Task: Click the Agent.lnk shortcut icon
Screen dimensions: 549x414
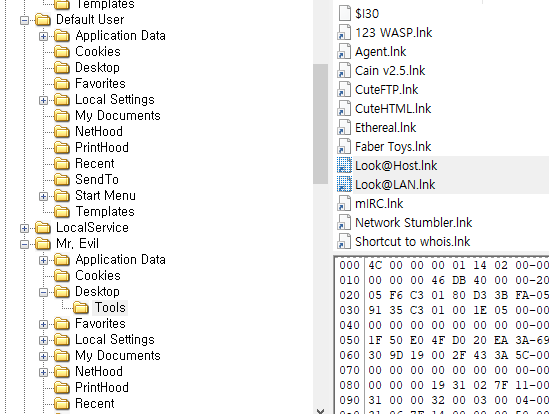Action: [x=344, y=51]
